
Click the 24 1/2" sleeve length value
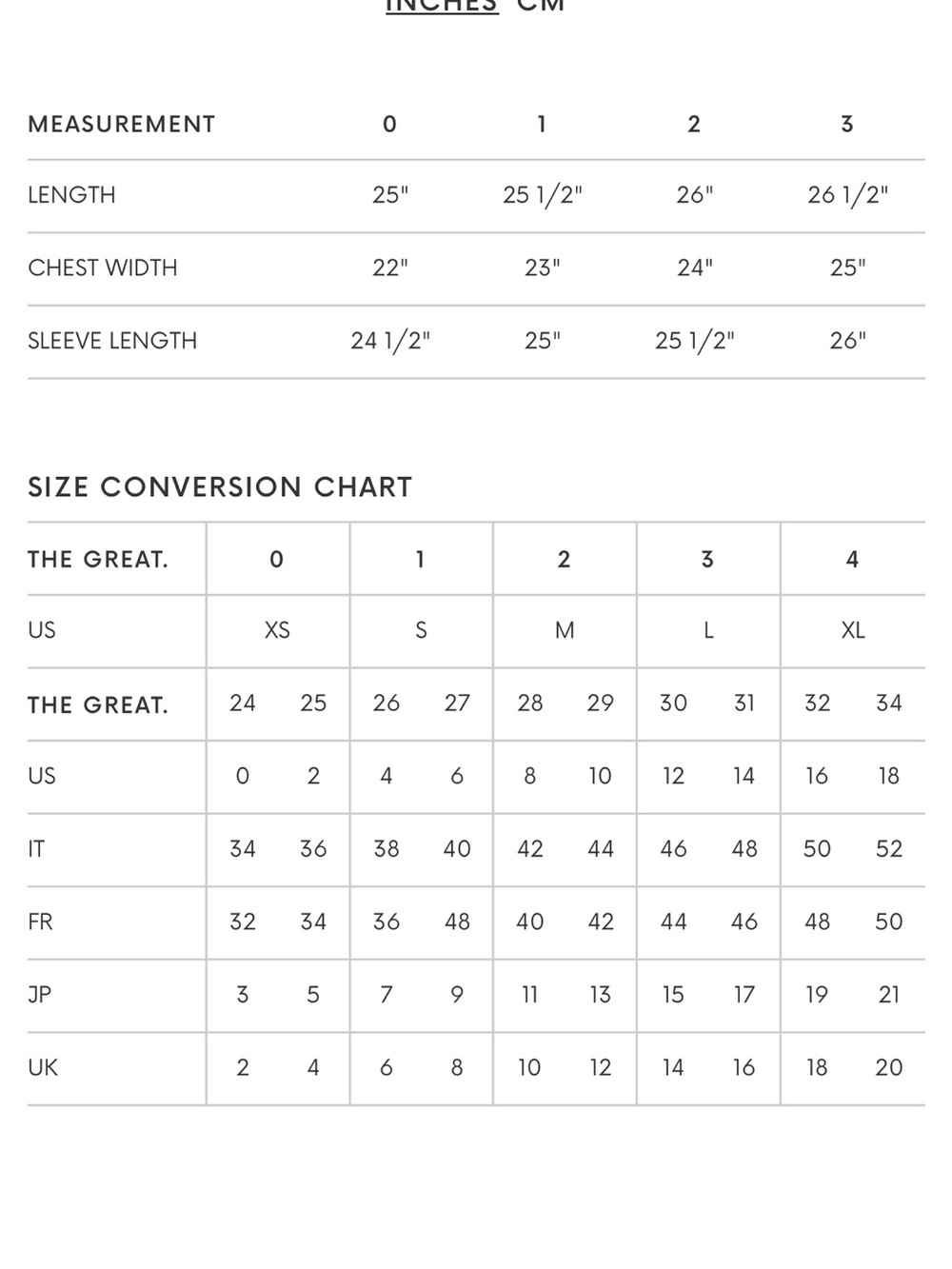pos(390,341)
